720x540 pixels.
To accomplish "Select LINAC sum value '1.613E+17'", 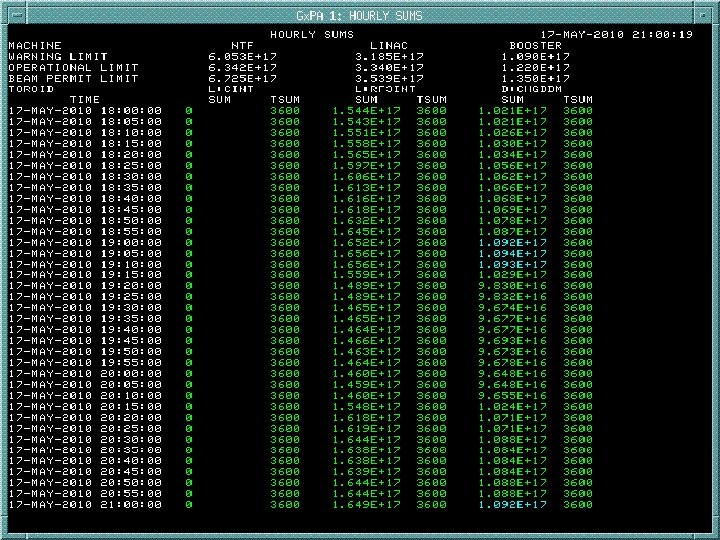I will pyautogui.click(x=366, y=187).
